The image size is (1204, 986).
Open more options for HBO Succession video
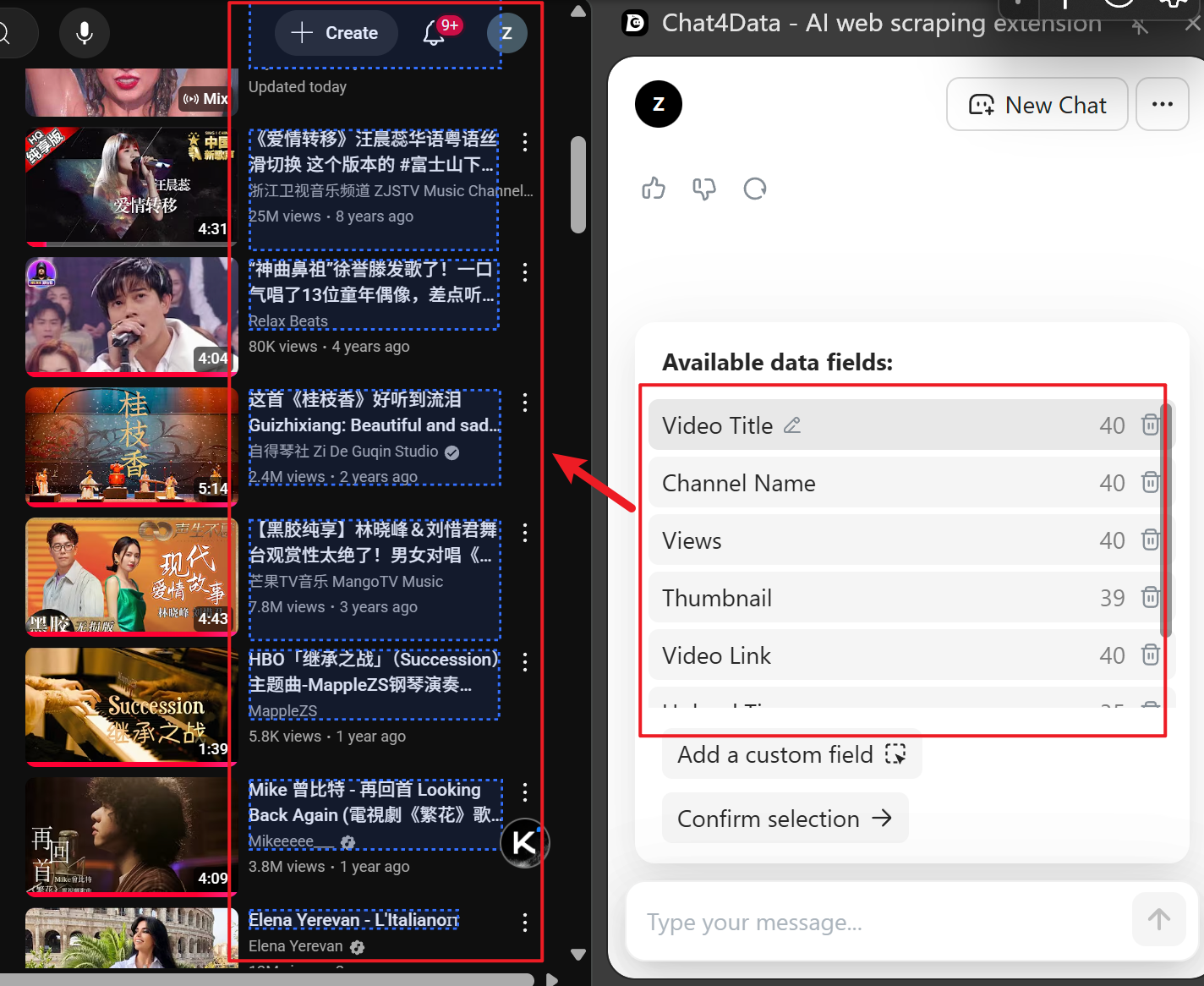pyautogui.click(x=525, y=662)
